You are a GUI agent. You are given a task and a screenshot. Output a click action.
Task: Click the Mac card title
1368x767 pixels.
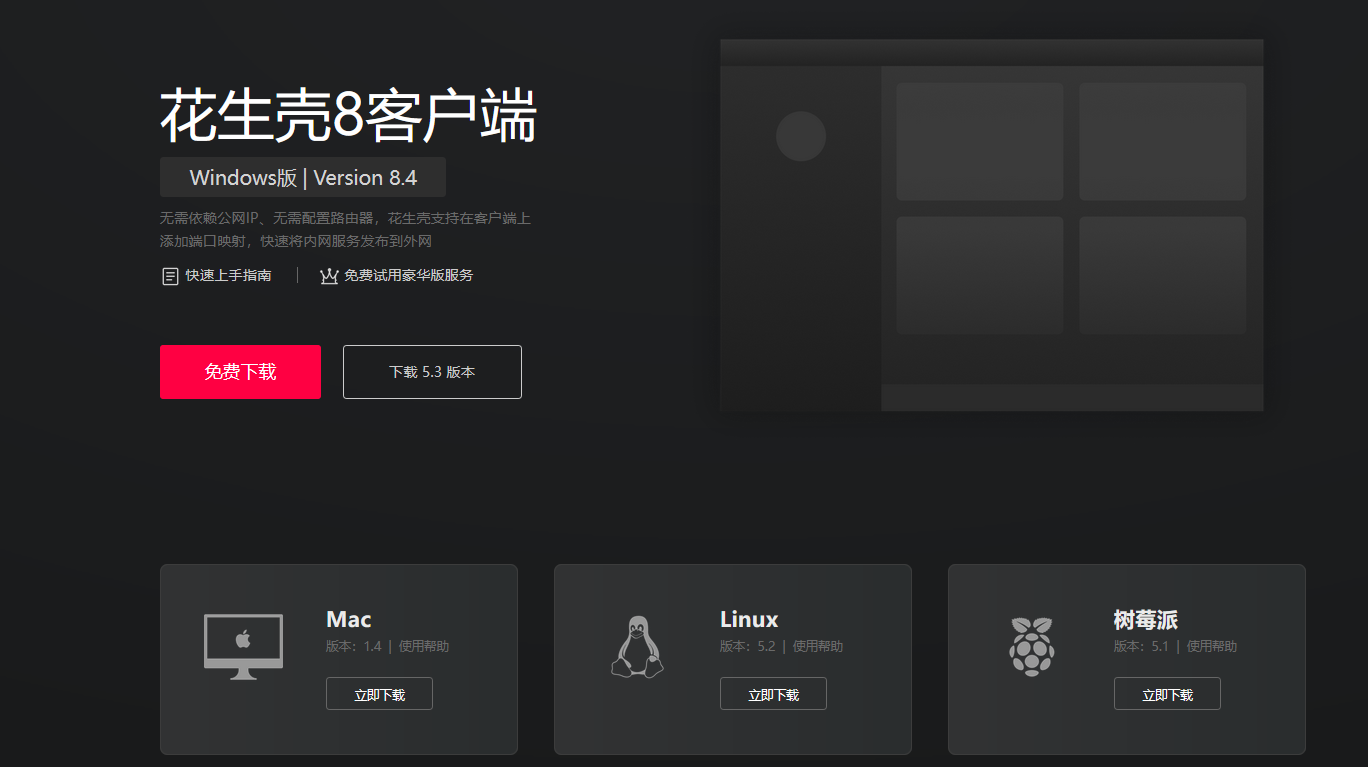pyautogui.click(x=349, y=619)
